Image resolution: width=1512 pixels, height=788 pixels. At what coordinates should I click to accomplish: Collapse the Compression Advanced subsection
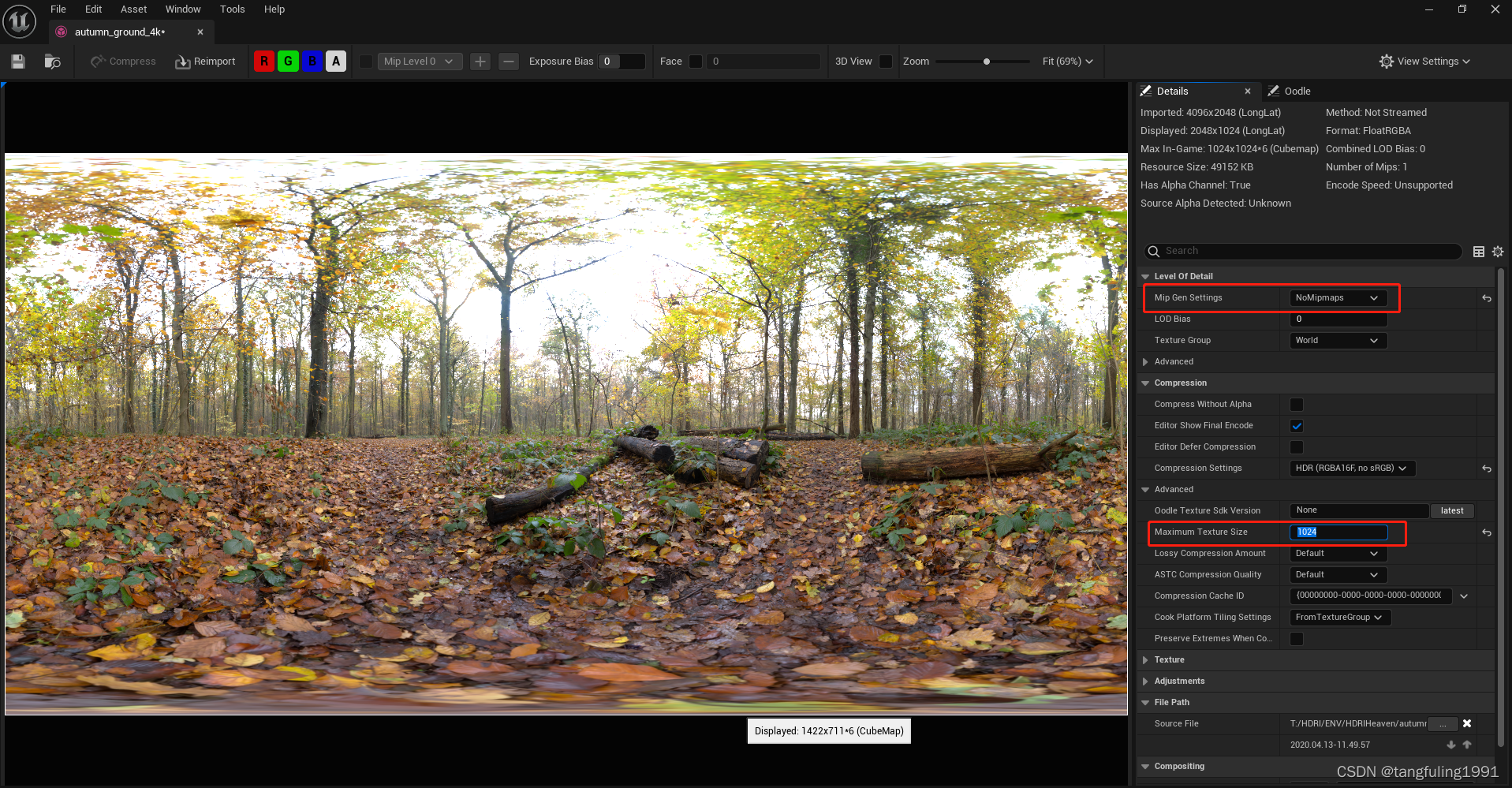(x=1145, y=490)
